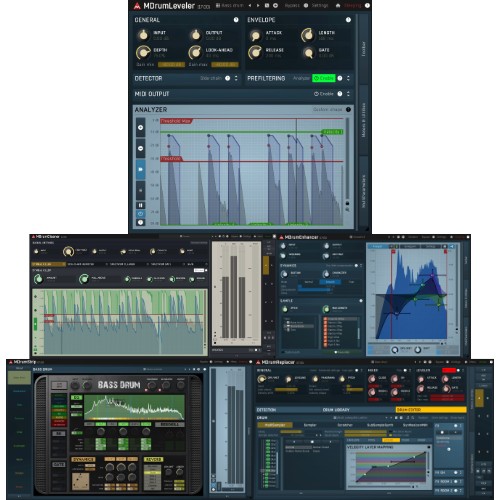Click the INPUT knob in MDrumLeveler
500x500 pixels.
(143, 35)
